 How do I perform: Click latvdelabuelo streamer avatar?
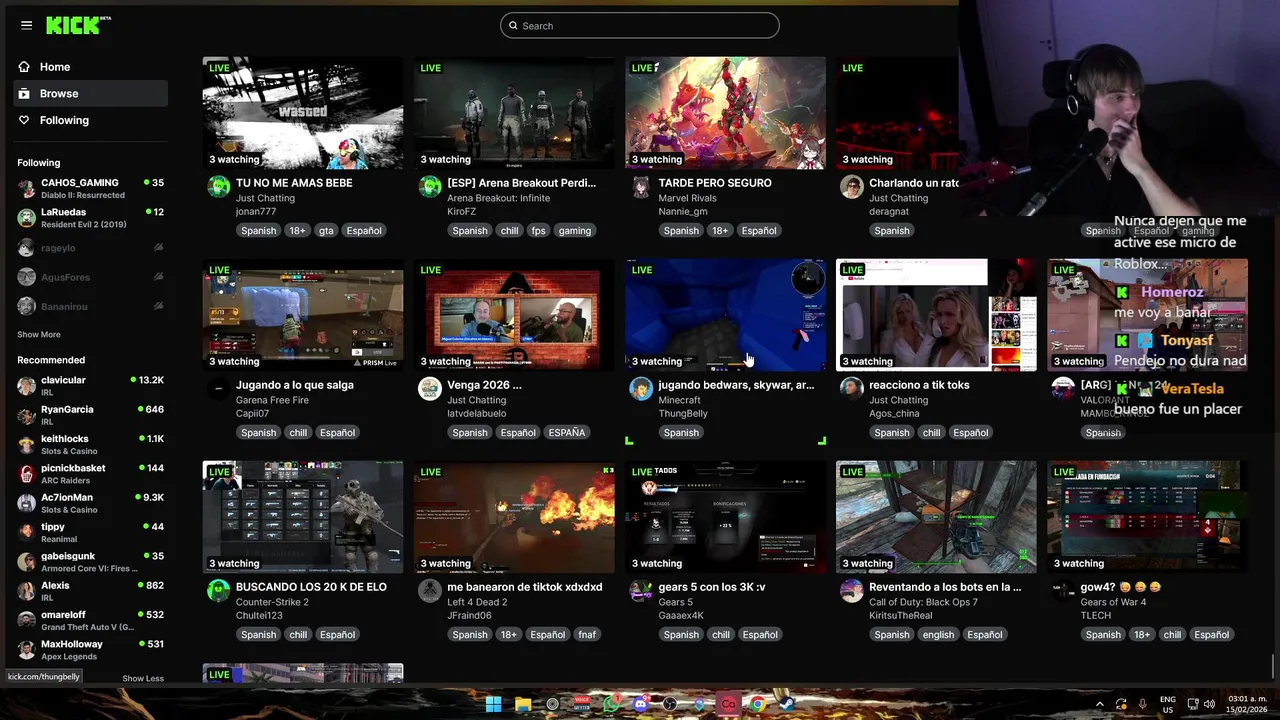(x=430, y=389)
